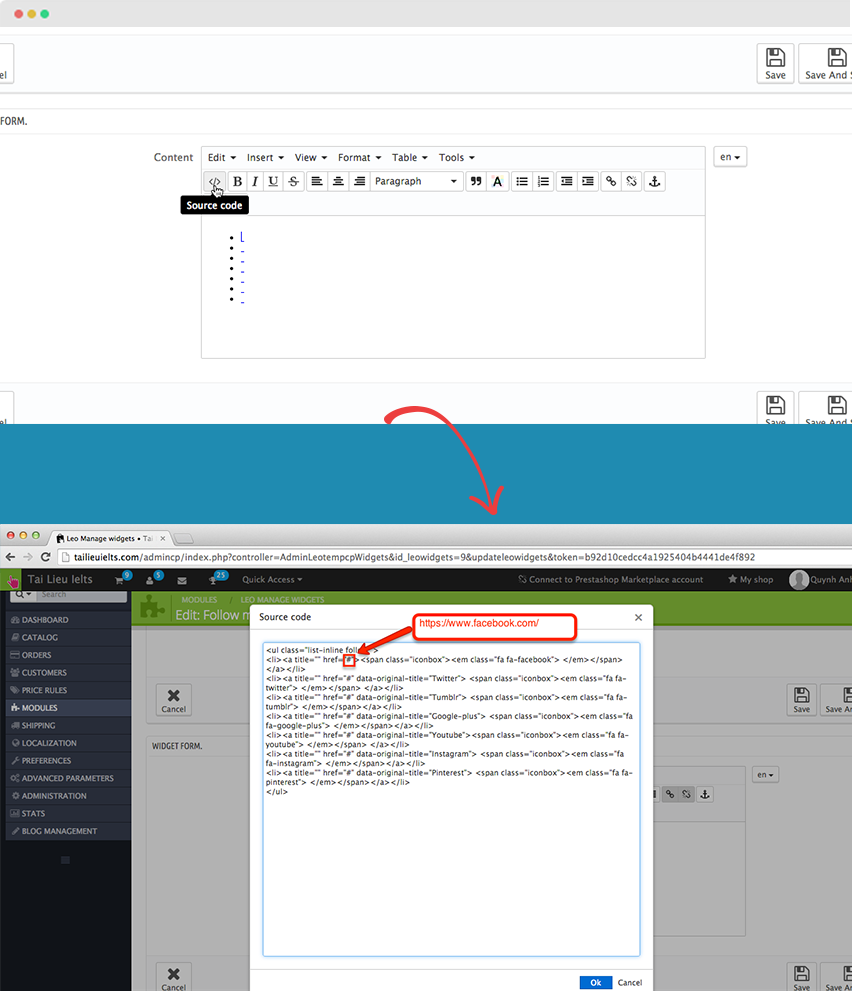Screen dimensions: 852x991
Task: Insert a blockquote
Action: 476,182
